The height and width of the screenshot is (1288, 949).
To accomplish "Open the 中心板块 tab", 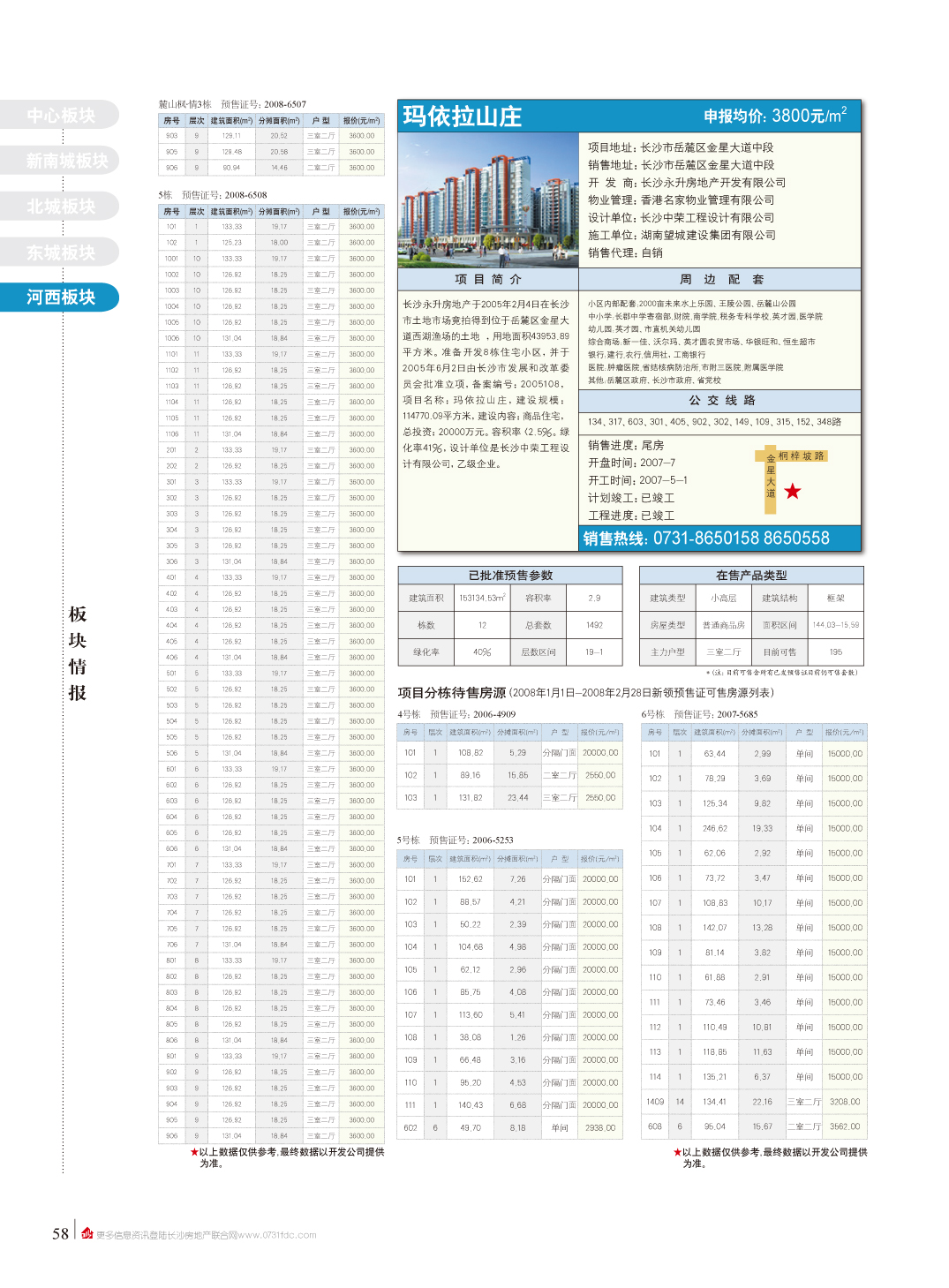I will point(60,116).
